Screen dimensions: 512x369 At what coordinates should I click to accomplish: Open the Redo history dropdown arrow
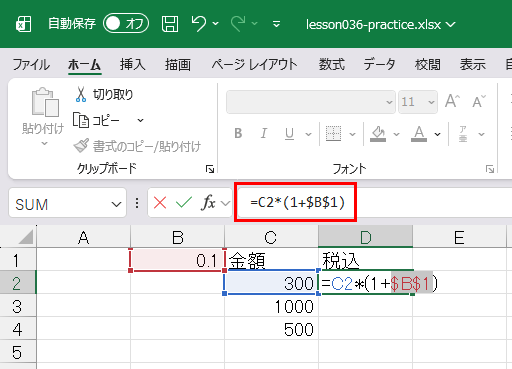click(x=255, y=24)
